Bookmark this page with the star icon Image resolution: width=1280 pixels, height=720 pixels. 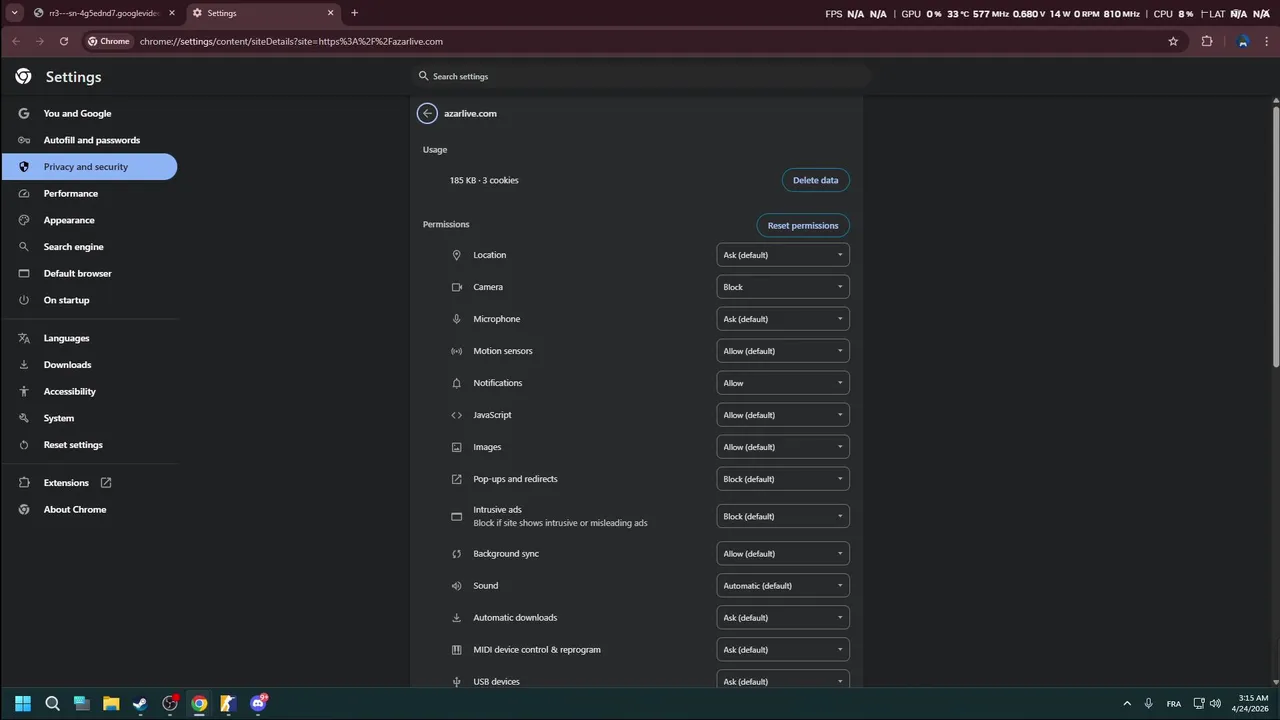click(1173, 41)
